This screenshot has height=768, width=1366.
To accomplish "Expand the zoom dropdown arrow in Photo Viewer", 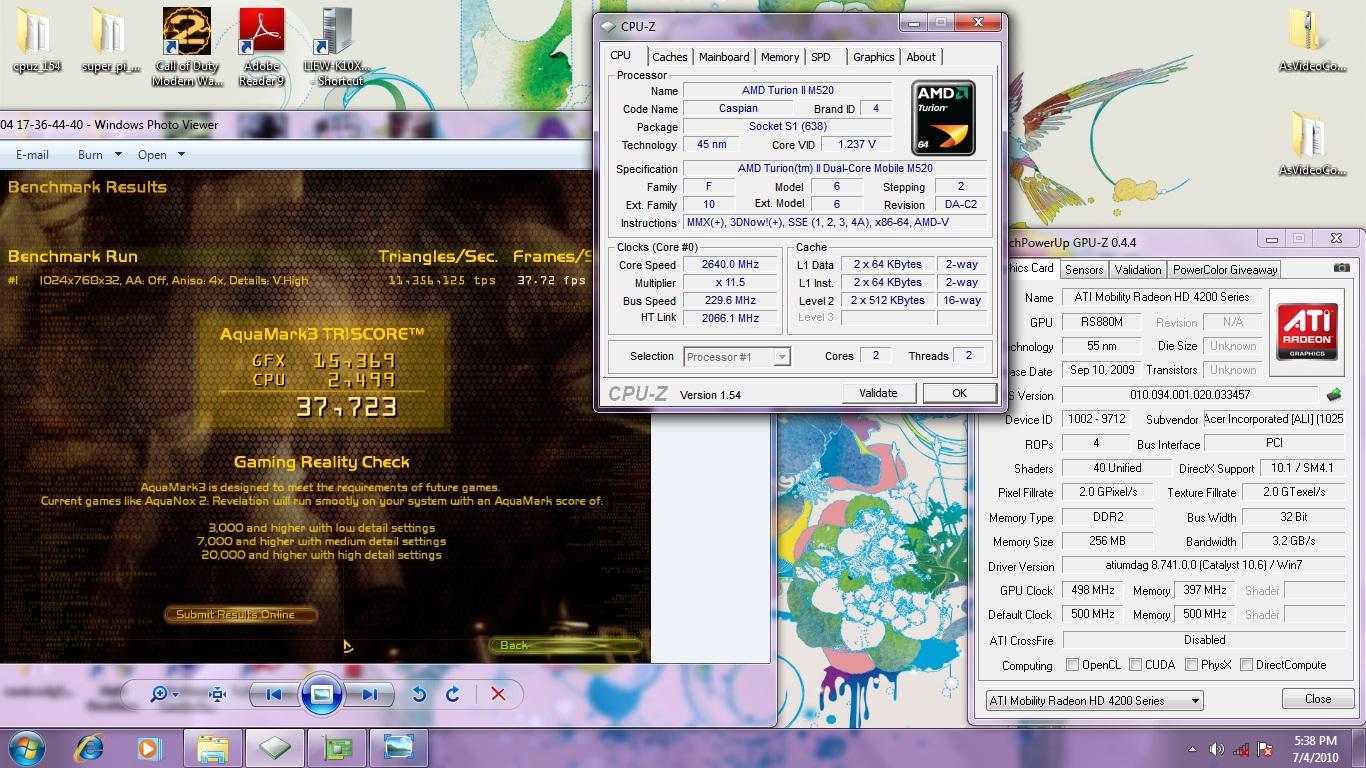I will pyautogui.click(x=176, y=694).
